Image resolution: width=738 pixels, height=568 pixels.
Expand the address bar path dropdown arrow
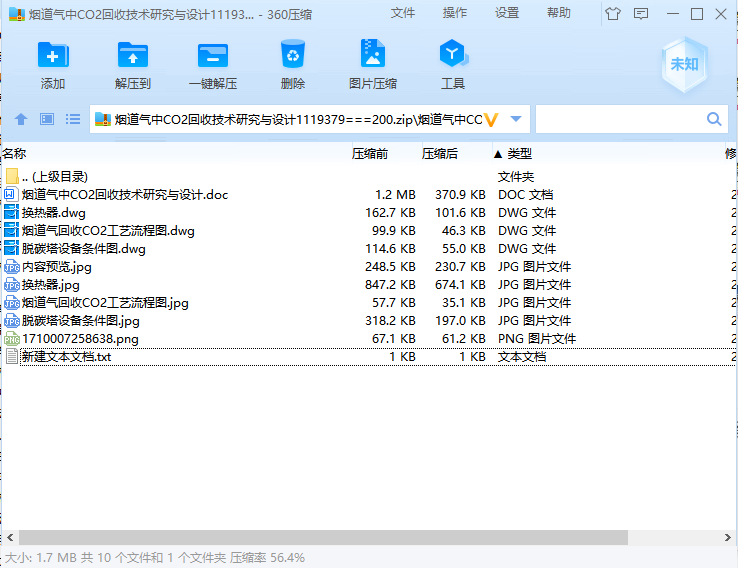(x=516, y=119)
